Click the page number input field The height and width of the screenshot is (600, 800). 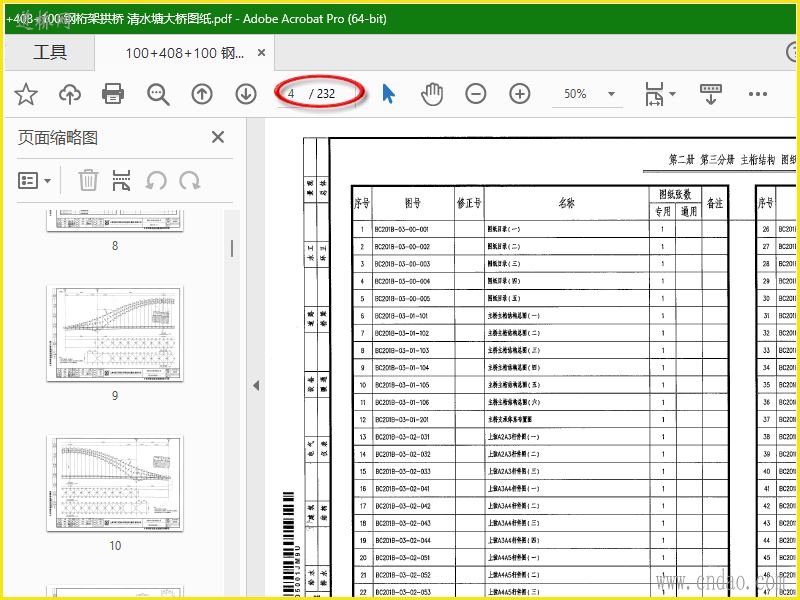(x=293, y=94)
